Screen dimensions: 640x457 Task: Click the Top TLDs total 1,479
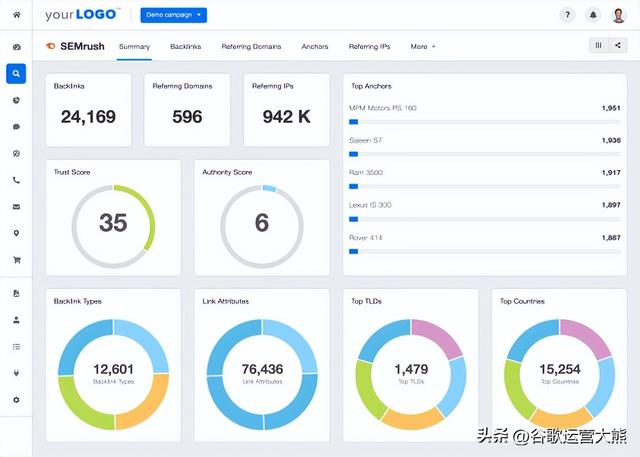pyautogui.click(x=411, y=369)
